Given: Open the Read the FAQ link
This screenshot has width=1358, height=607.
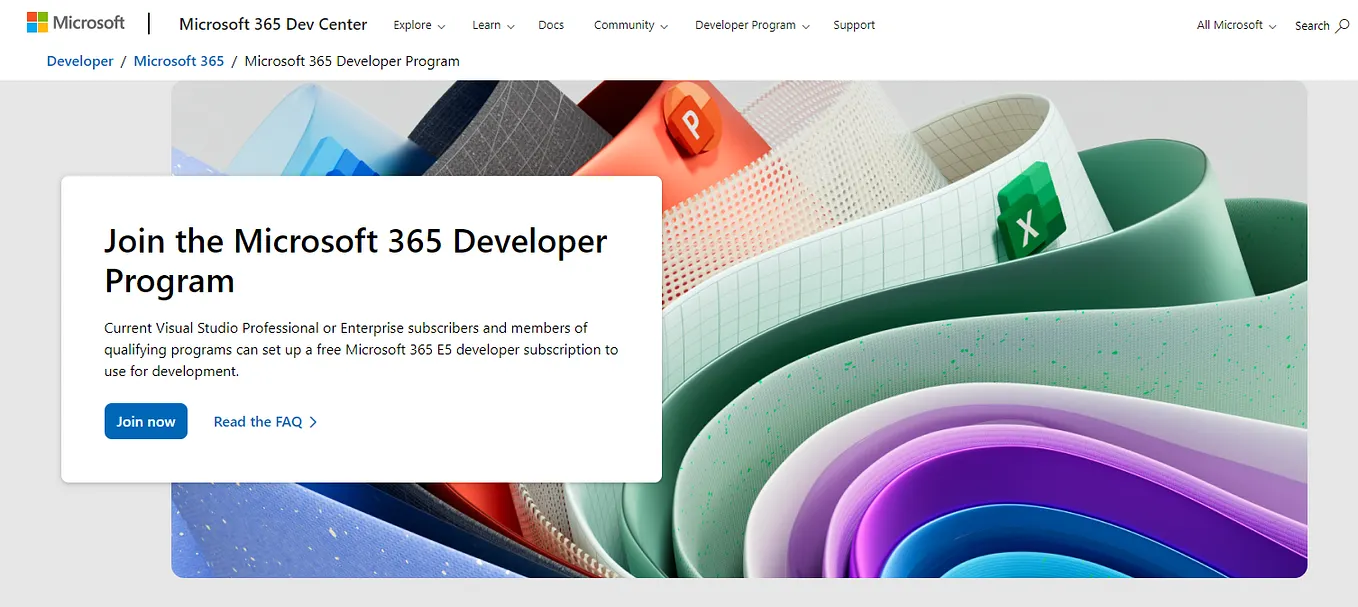Looking at the screenshot, I should 257,421.
